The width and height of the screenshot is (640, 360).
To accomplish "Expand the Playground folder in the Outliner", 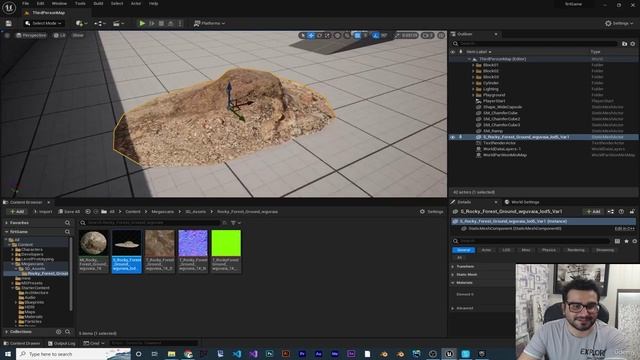I will (x=473, y=95).
